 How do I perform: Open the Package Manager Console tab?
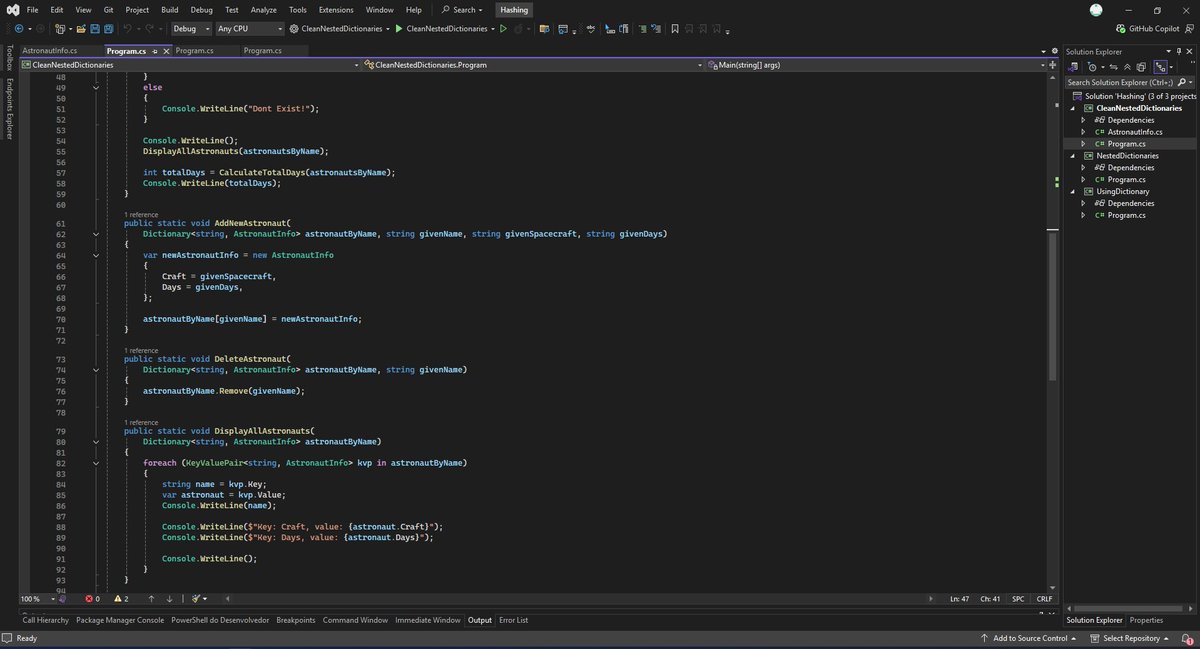click(120, 620)
